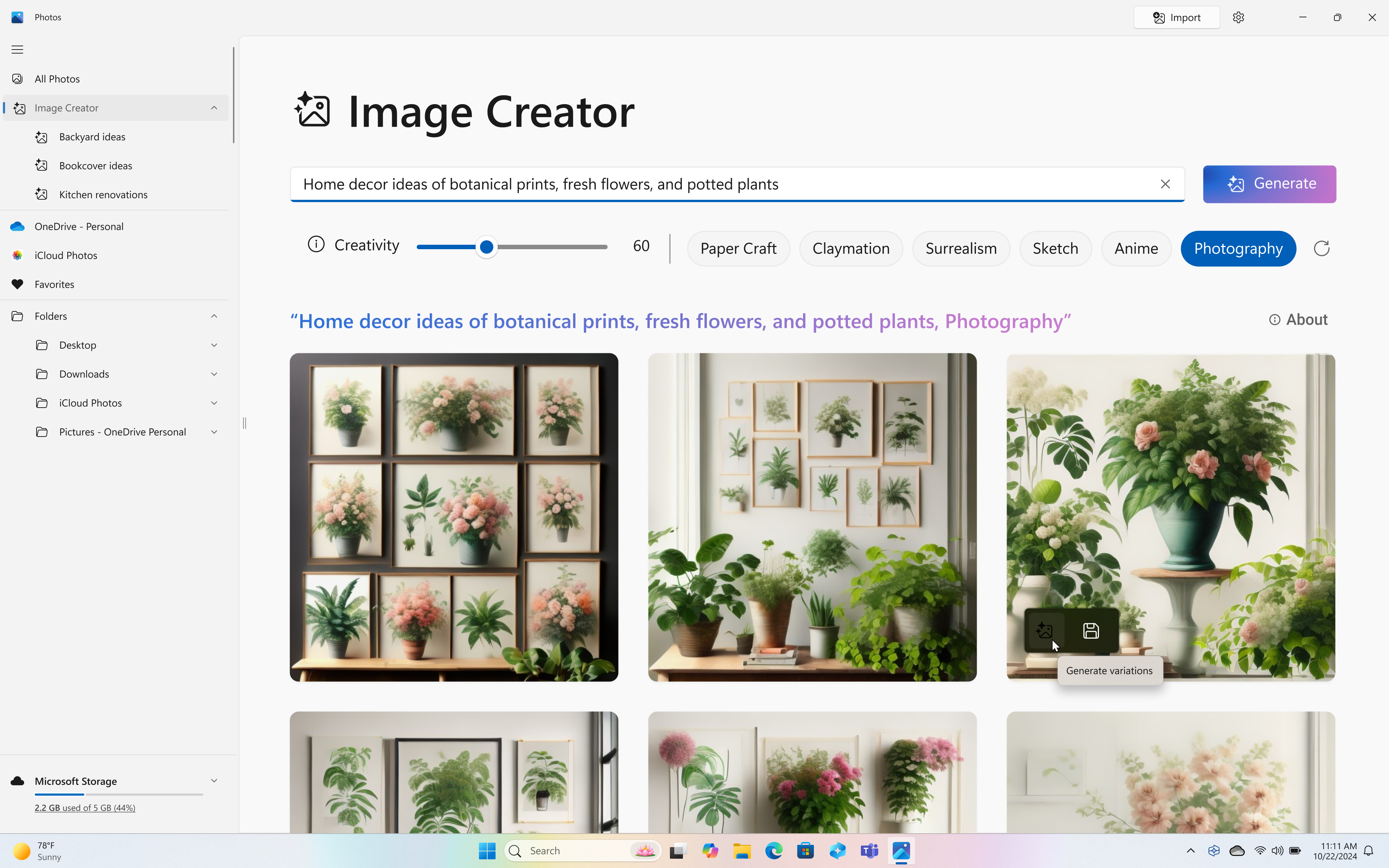
Task: Select the Photography style chip
Action: click(1238, 248)
